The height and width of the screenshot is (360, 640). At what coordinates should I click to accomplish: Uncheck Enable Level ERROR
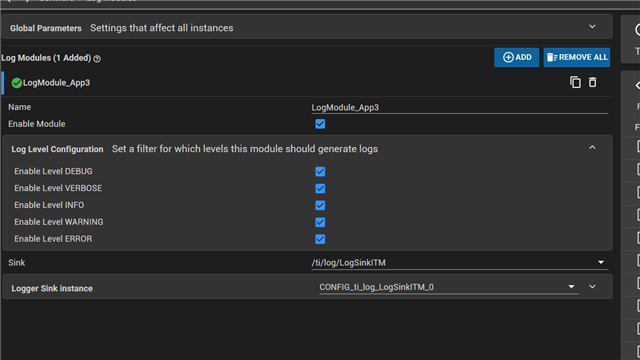click(x=320, y=239)
